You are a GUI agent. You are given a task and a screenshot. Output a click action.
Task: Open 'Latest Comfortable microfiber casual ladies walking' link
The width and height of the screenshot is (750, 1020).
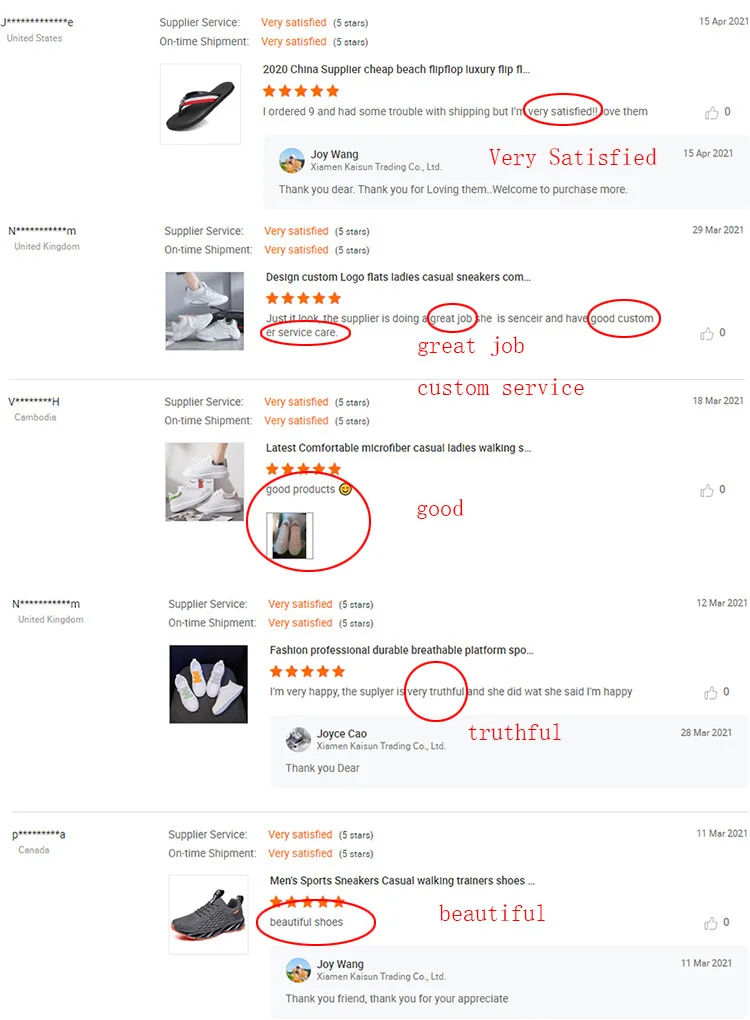click(398, 448)
